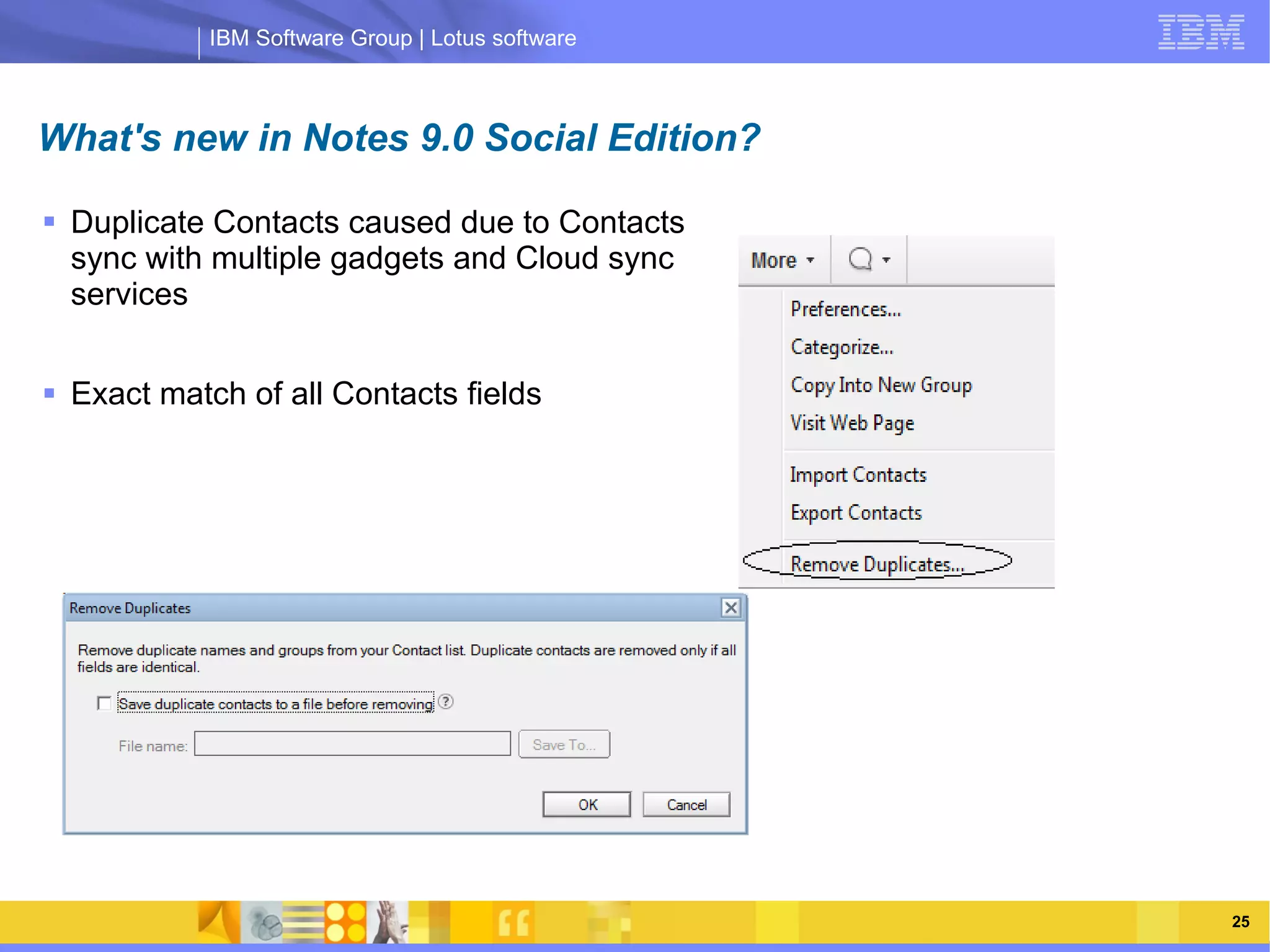Close the Remove Duplicates dialog window
The image size is (1270, 952).
[731, 607]
